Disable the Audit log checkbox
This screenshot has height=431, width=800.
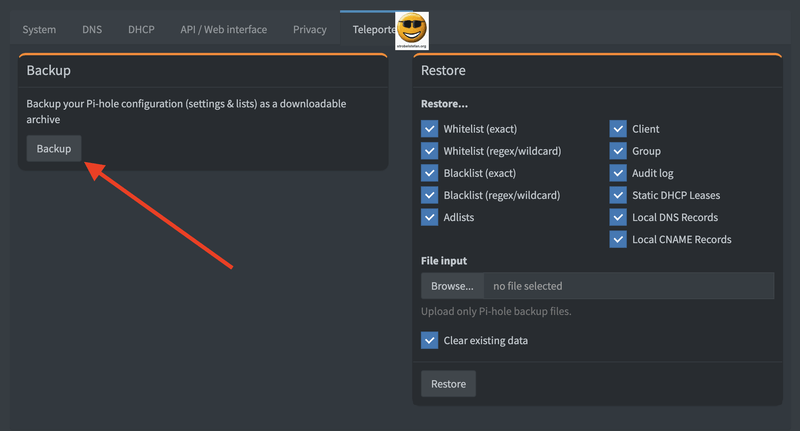(x=618, y=173)
